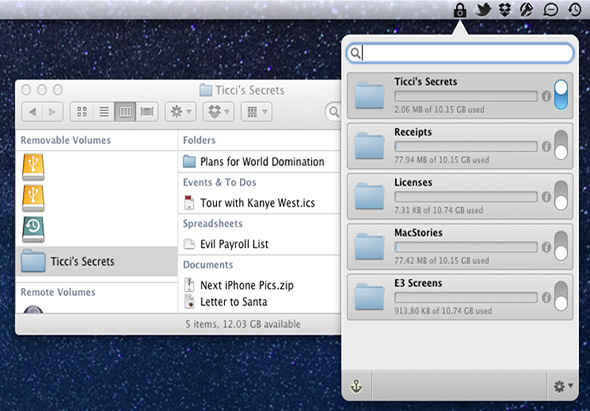590x411 pixels.
Task: Toggle the E3 Screens vault switch
Action: 561,297
